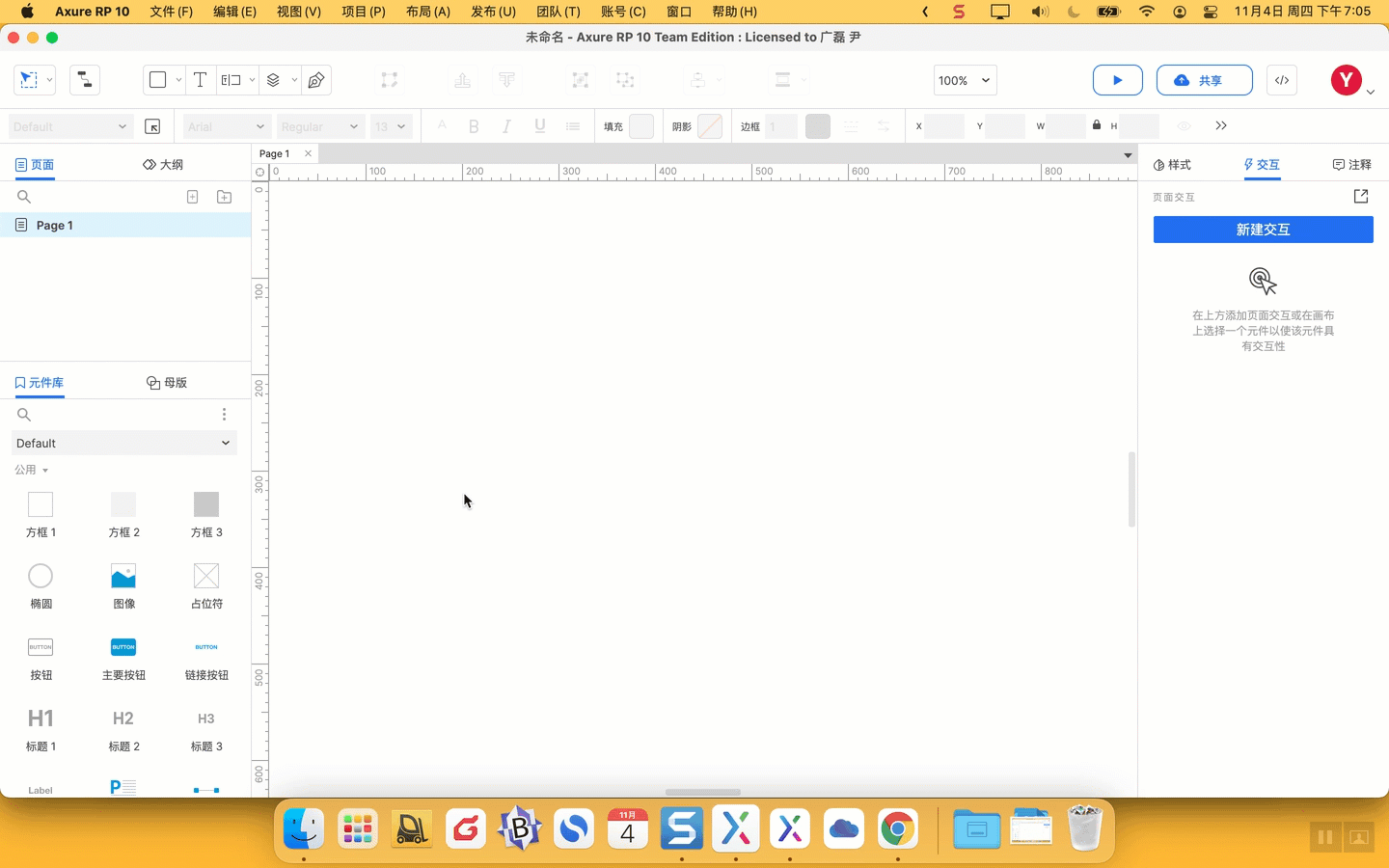This screenshot has height=868, width=1389.
Task: Open the 团队 (T) menu
Action: point(558,12)
